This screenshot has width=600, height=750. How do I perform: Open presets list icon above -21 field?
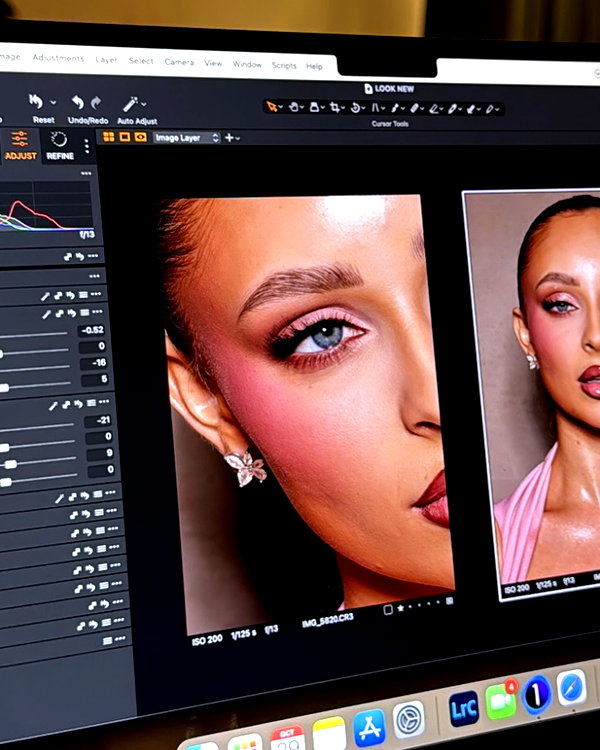(91, 403)
